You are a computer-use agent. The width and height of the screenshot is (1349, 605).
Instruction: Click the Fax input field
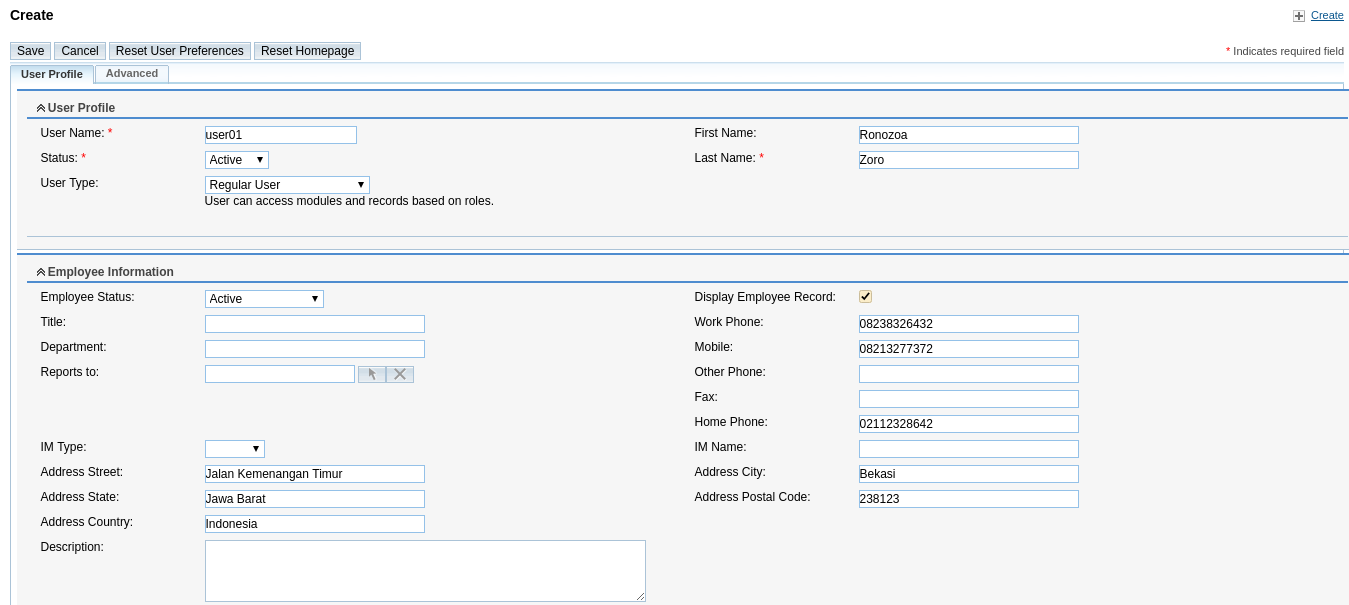[x=969, y=399]
